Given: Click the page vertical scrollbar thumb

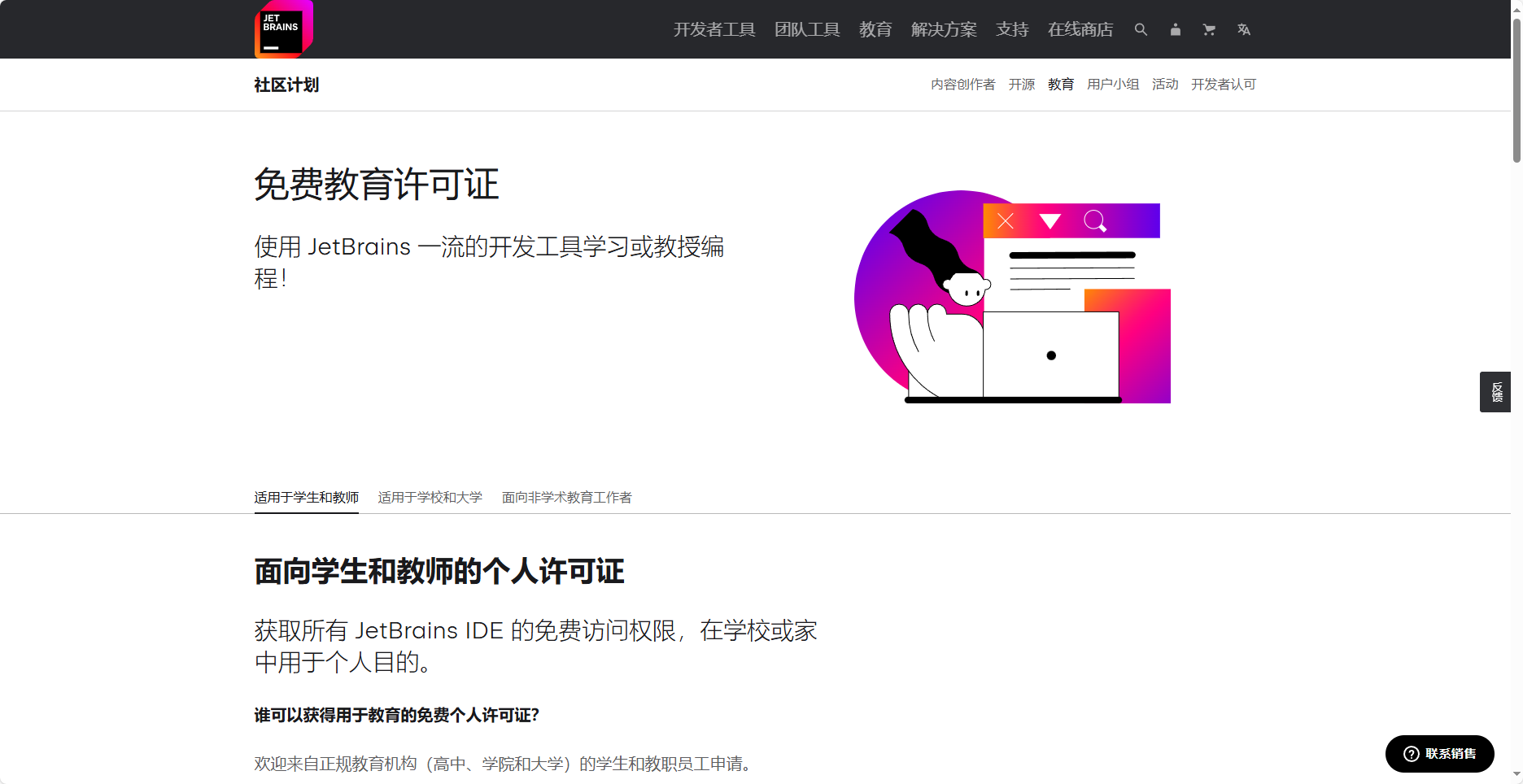Looking at the screenshot, I should point(1516,89).
